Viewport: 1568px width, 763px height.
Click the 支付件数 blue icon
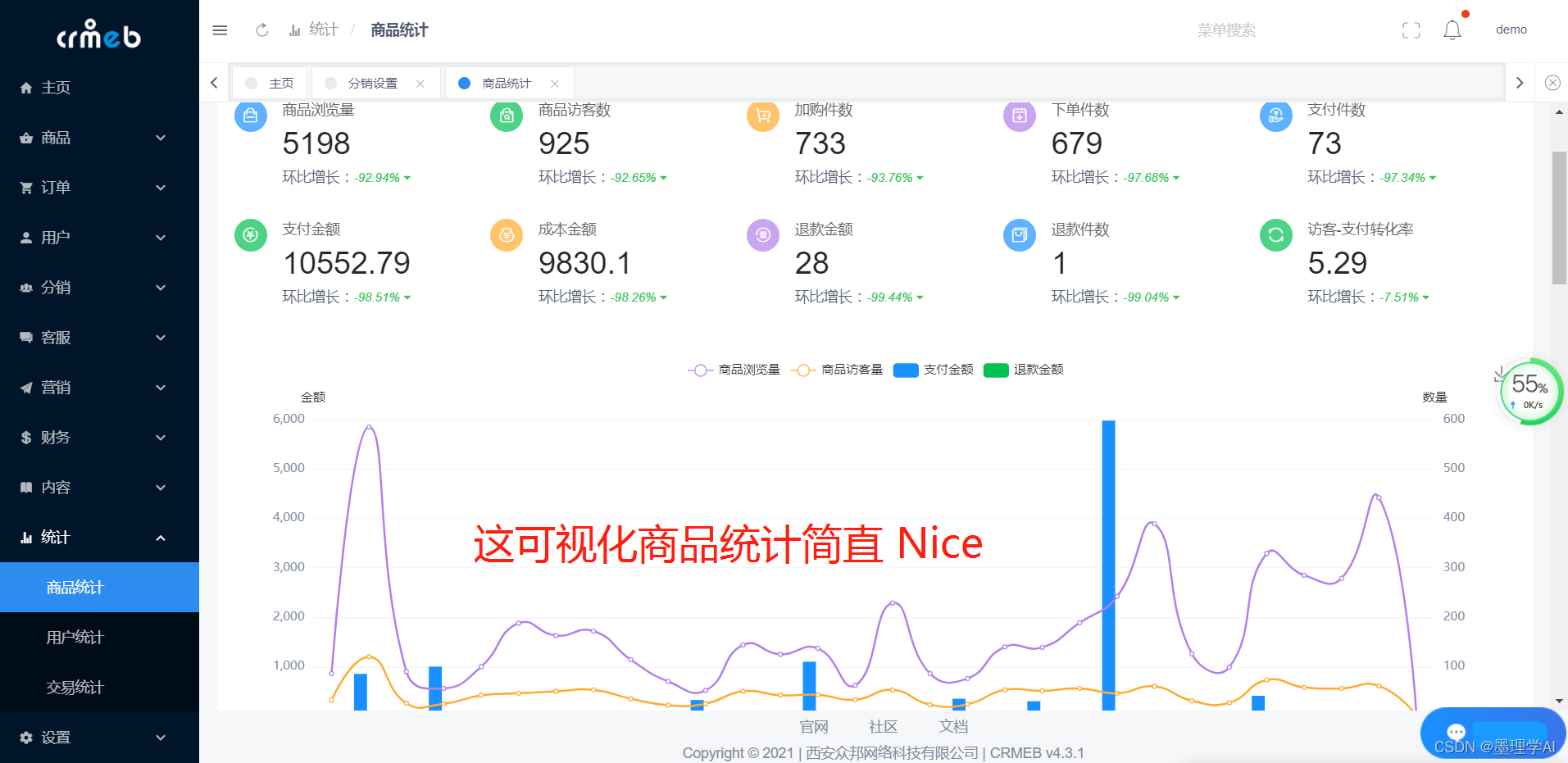(x=1276, y=116)
